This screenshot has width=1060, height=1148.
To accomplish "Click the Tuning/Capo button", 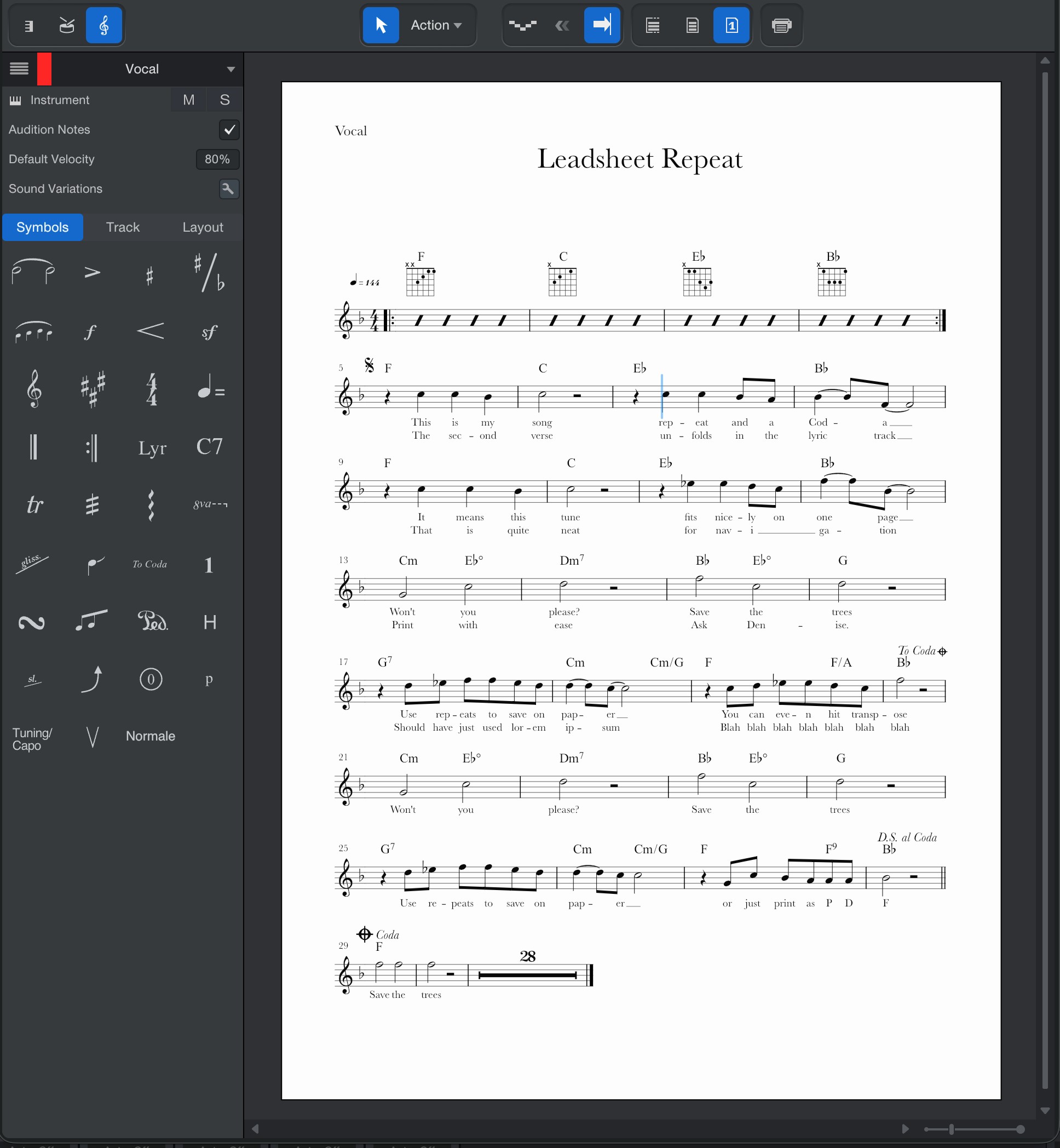I will (x=32, y=739).
